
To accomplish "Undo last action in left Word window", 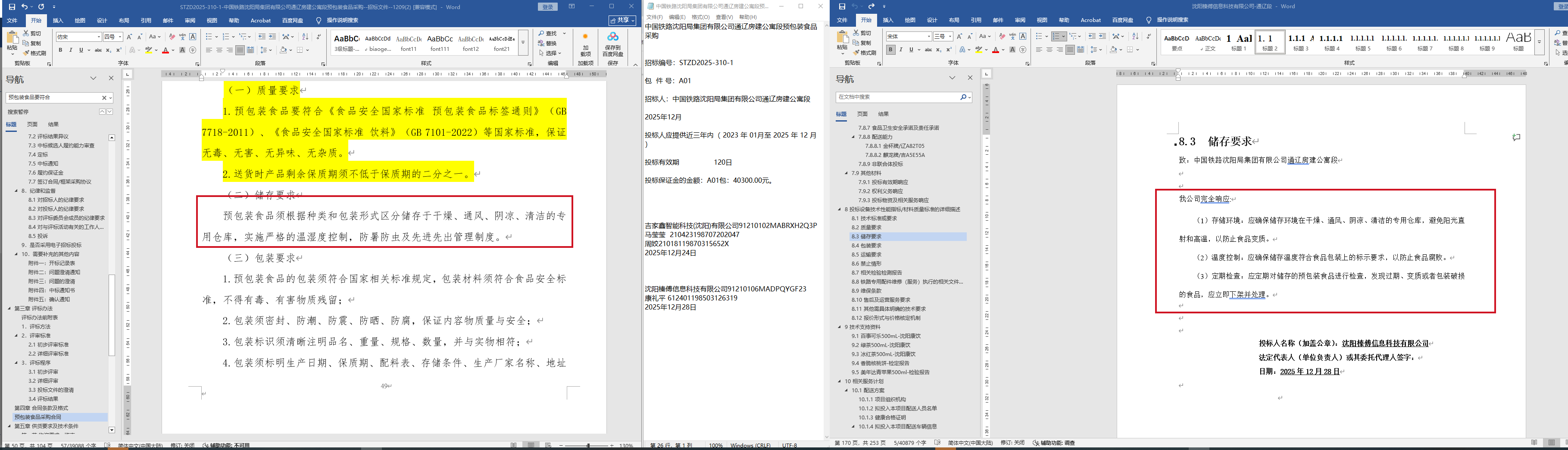I will point(24,7).
